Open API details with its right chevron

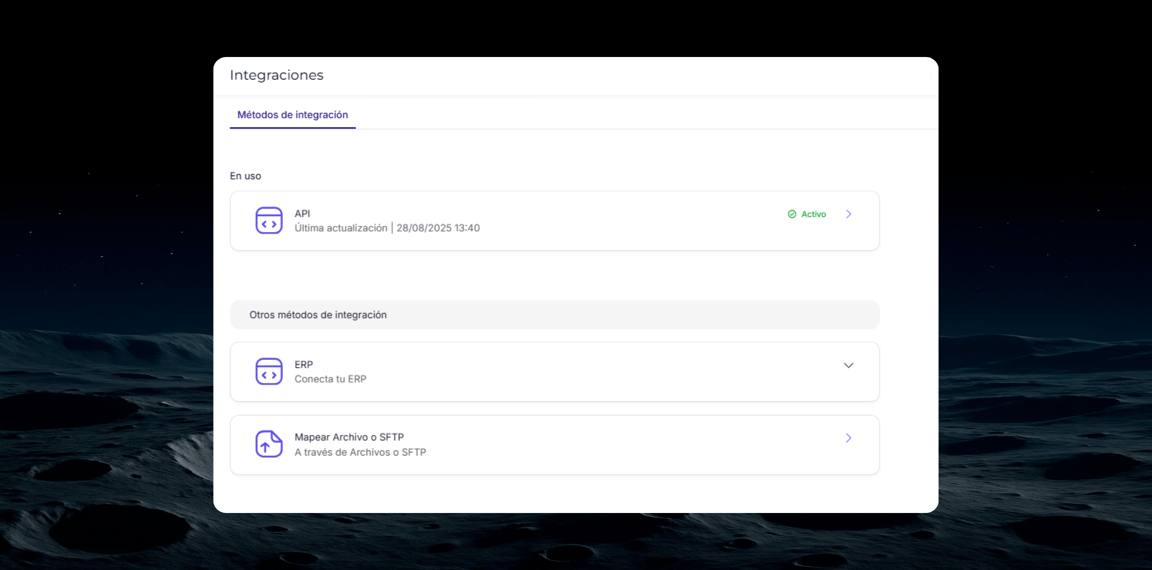point(848,214)
